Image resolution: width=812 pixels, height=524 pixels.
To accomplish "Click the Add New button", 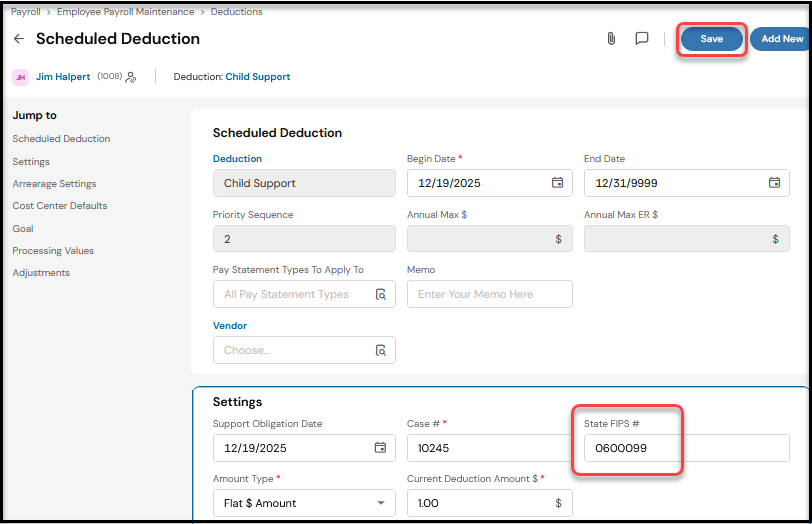I will coord(781,39).
